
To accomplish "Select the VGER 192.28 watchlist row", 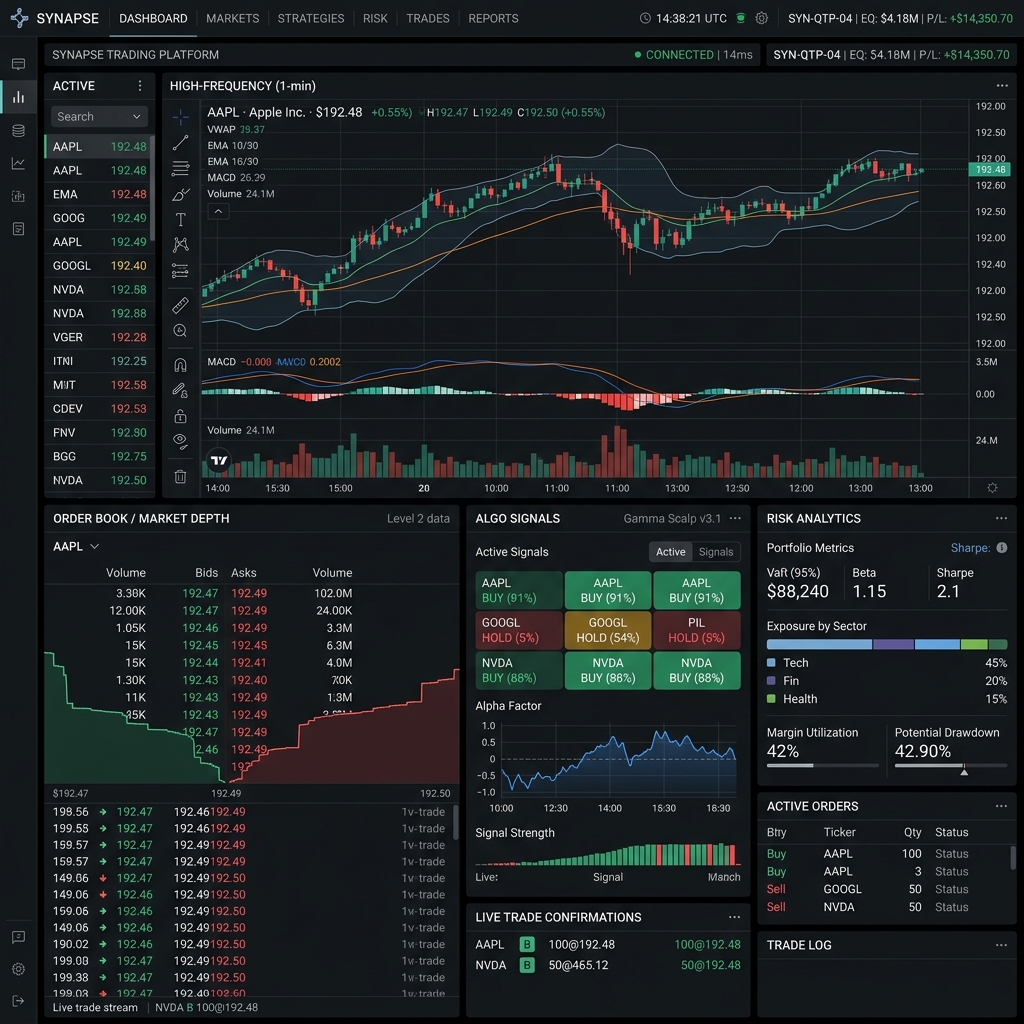I will pos(99,337).
